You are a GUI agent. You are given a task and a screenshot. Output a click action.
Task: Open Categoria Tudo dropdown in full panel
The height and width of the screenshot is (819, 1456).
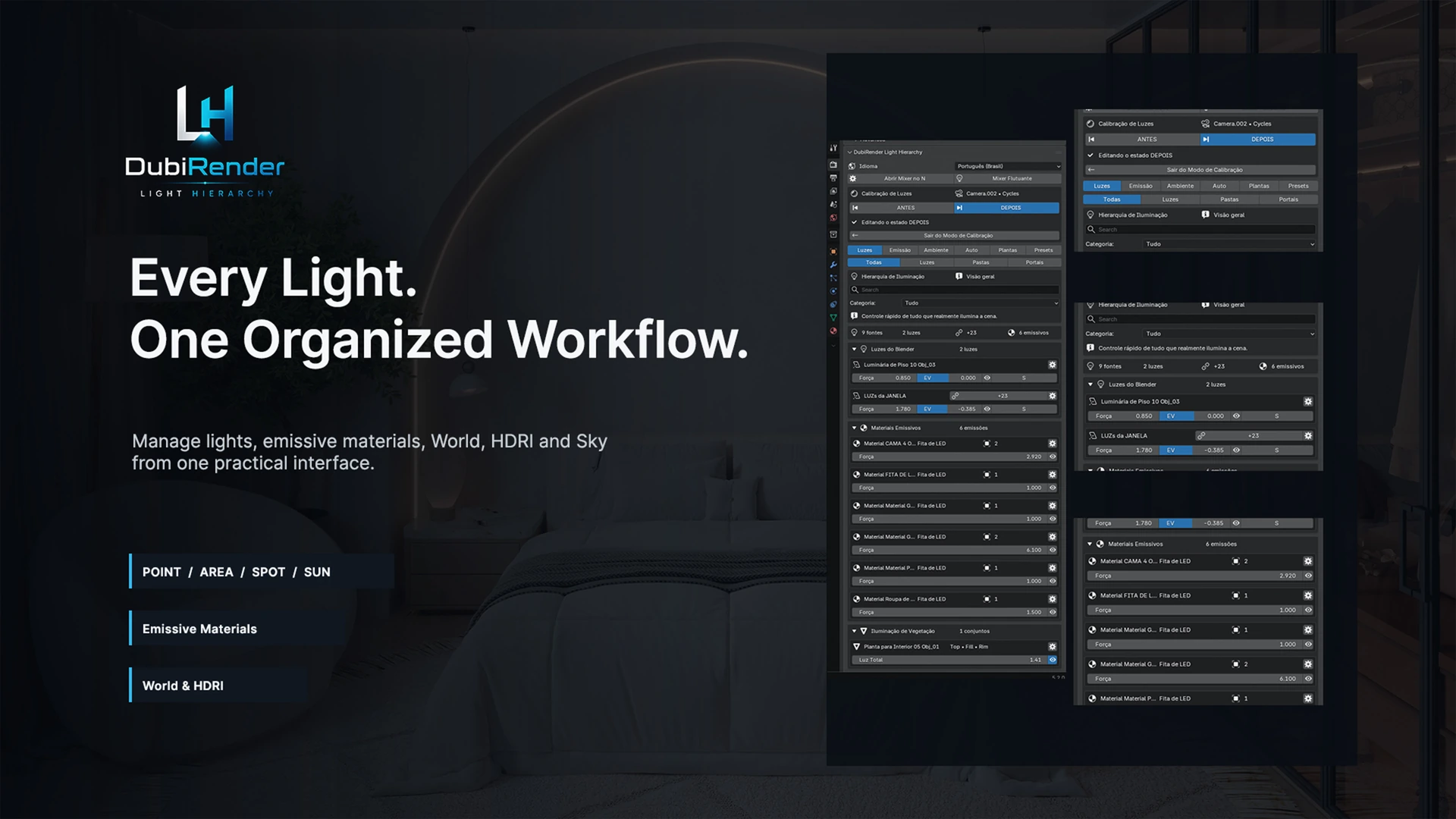(981, 303)
